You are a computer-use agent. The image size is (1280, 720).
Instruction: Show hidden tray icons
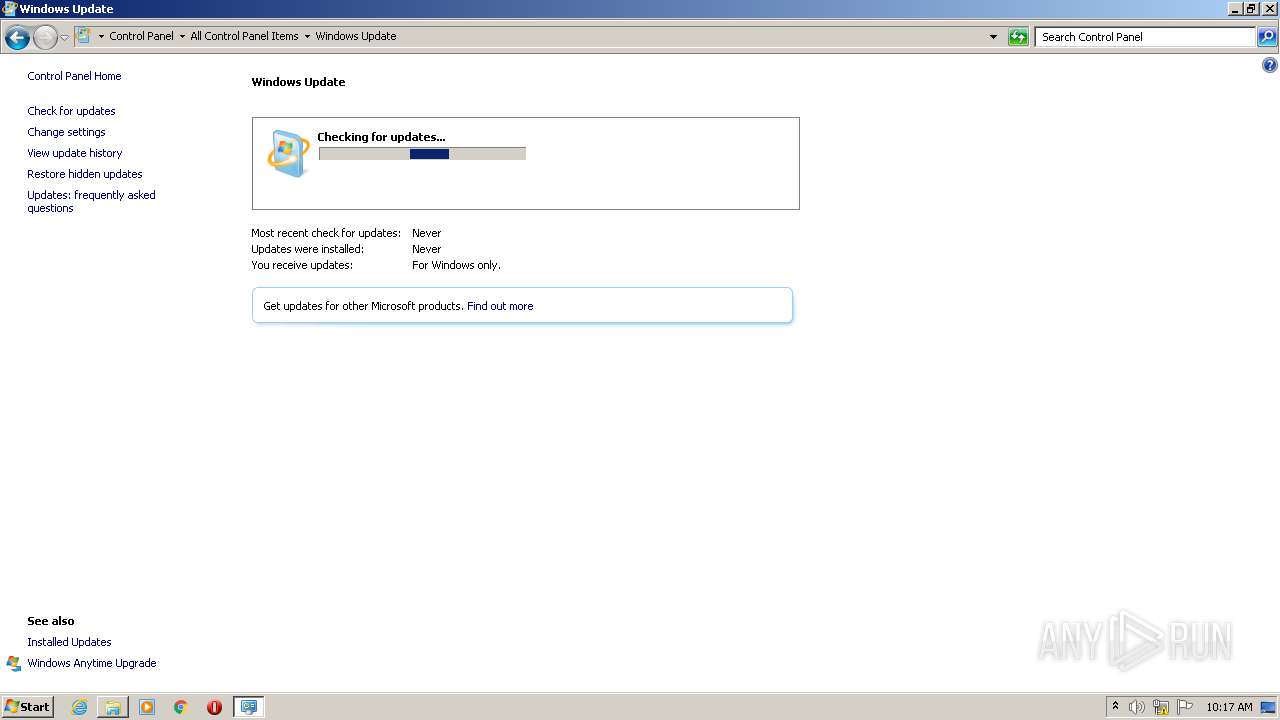1115,707
